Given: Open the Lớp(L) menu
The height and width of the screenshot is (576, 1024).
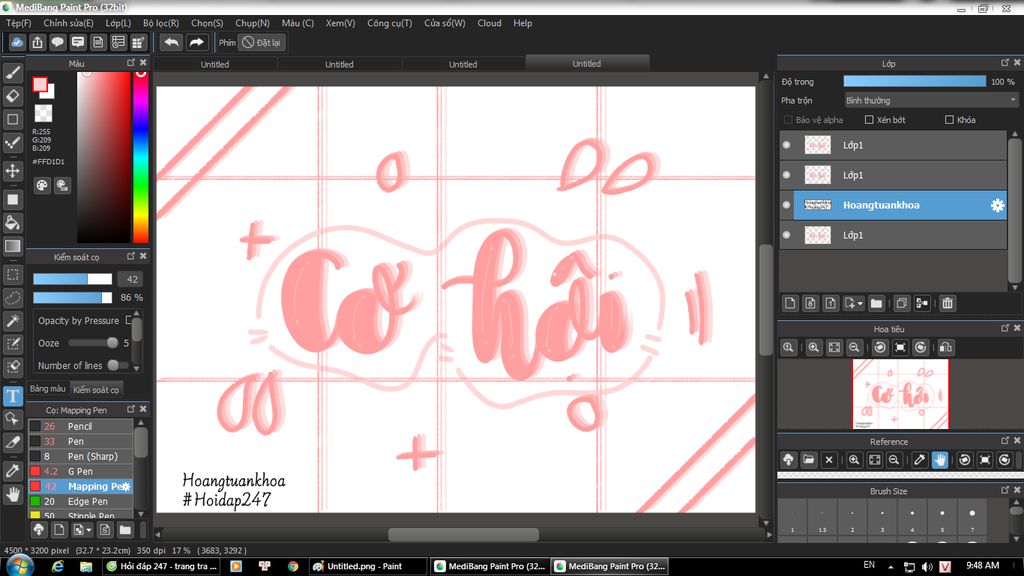Looking at the screenshot, I should tap(118, 23).
